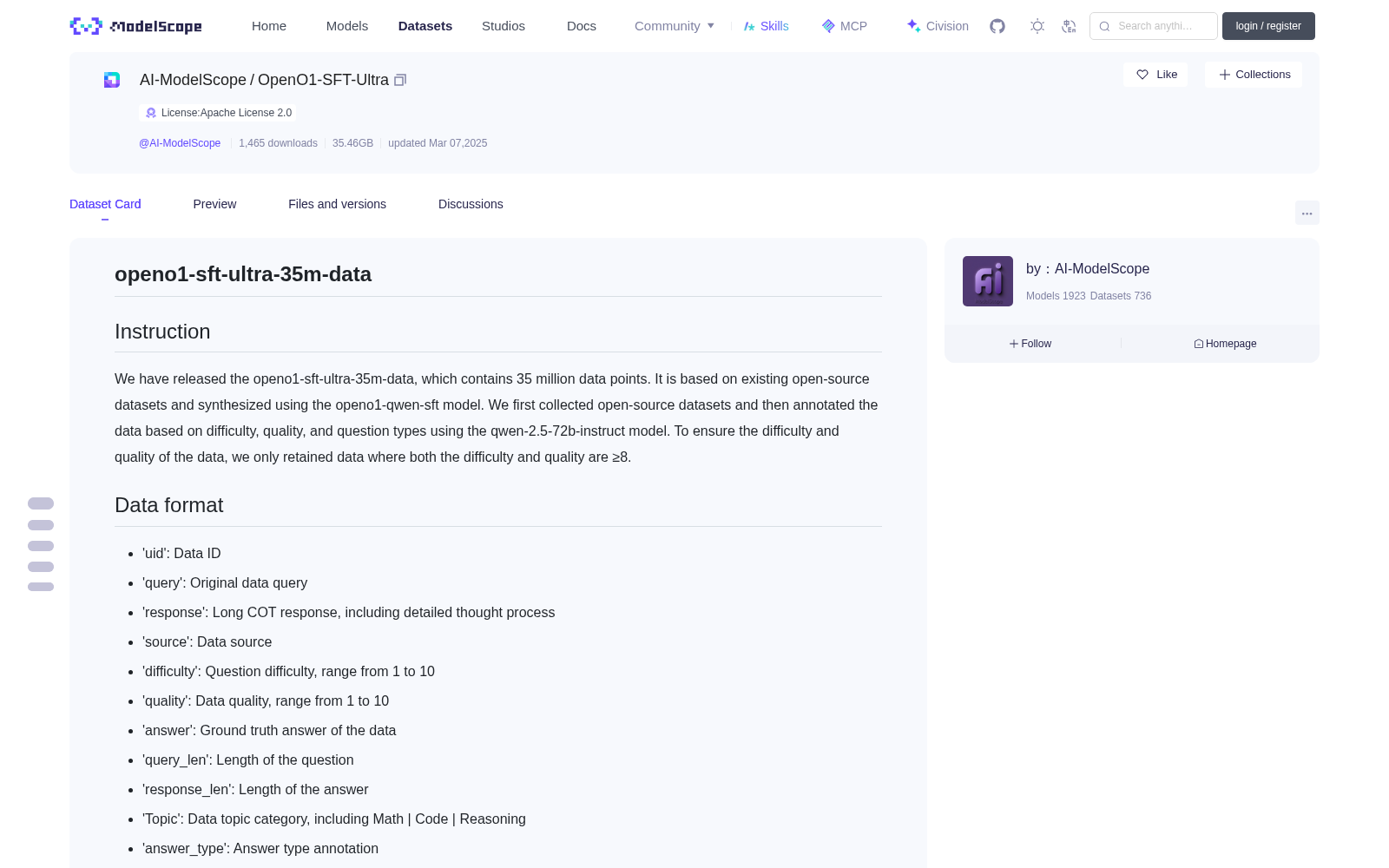Viewport: 1389px width, 868px height.
Task: Add dataset to Collections
Action: pos(1254,75)
